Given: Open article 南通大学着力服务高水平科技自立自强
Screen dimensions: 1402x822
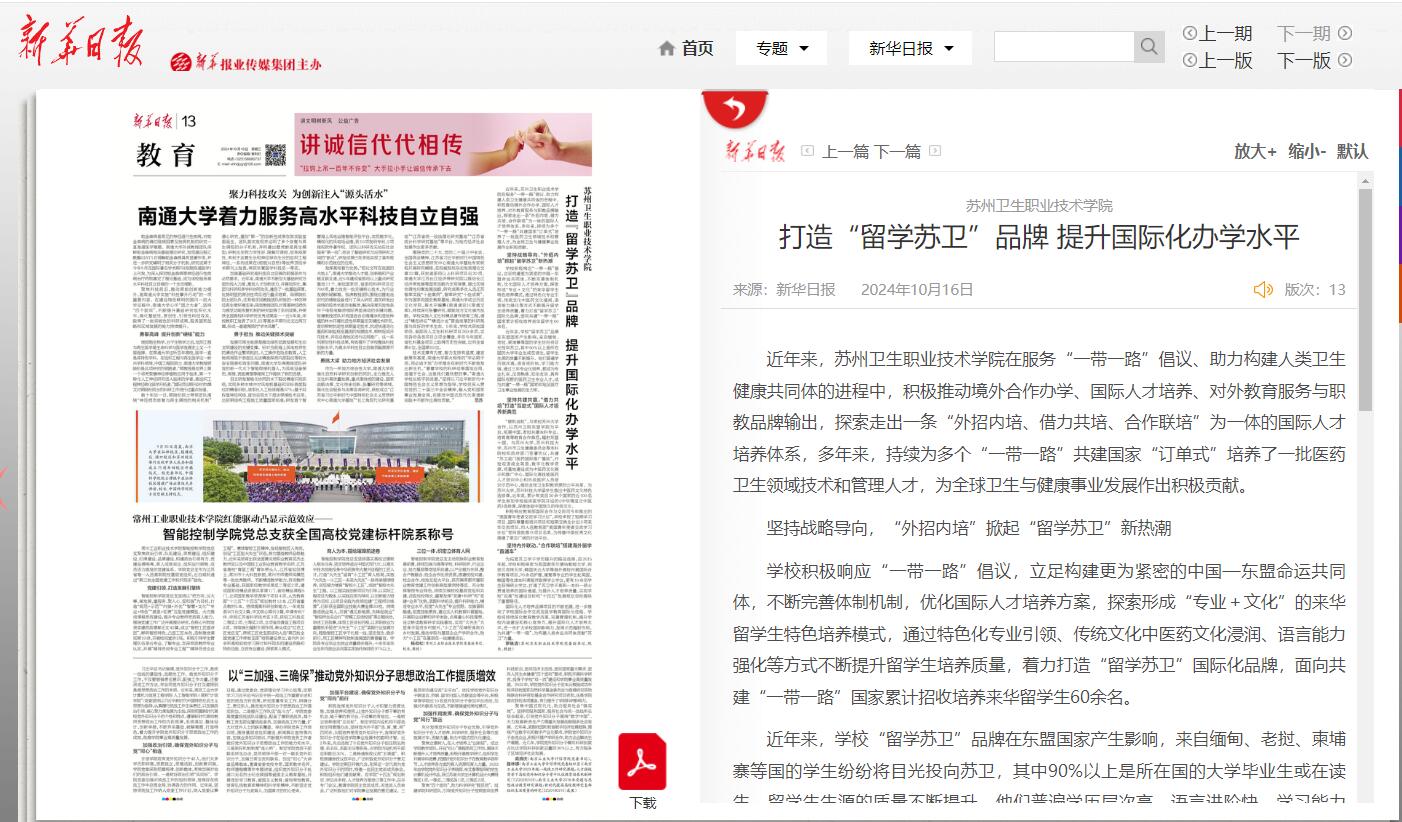Looking at the screenshot, I should pyautogui.click(x=308, y=215).
